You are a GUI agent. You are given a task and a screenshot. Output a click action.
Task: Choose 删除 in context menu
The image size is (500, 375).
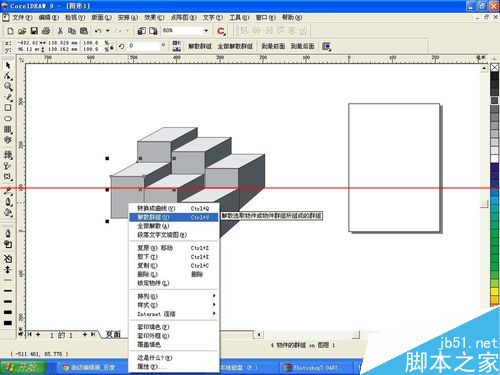pos(173,274)
